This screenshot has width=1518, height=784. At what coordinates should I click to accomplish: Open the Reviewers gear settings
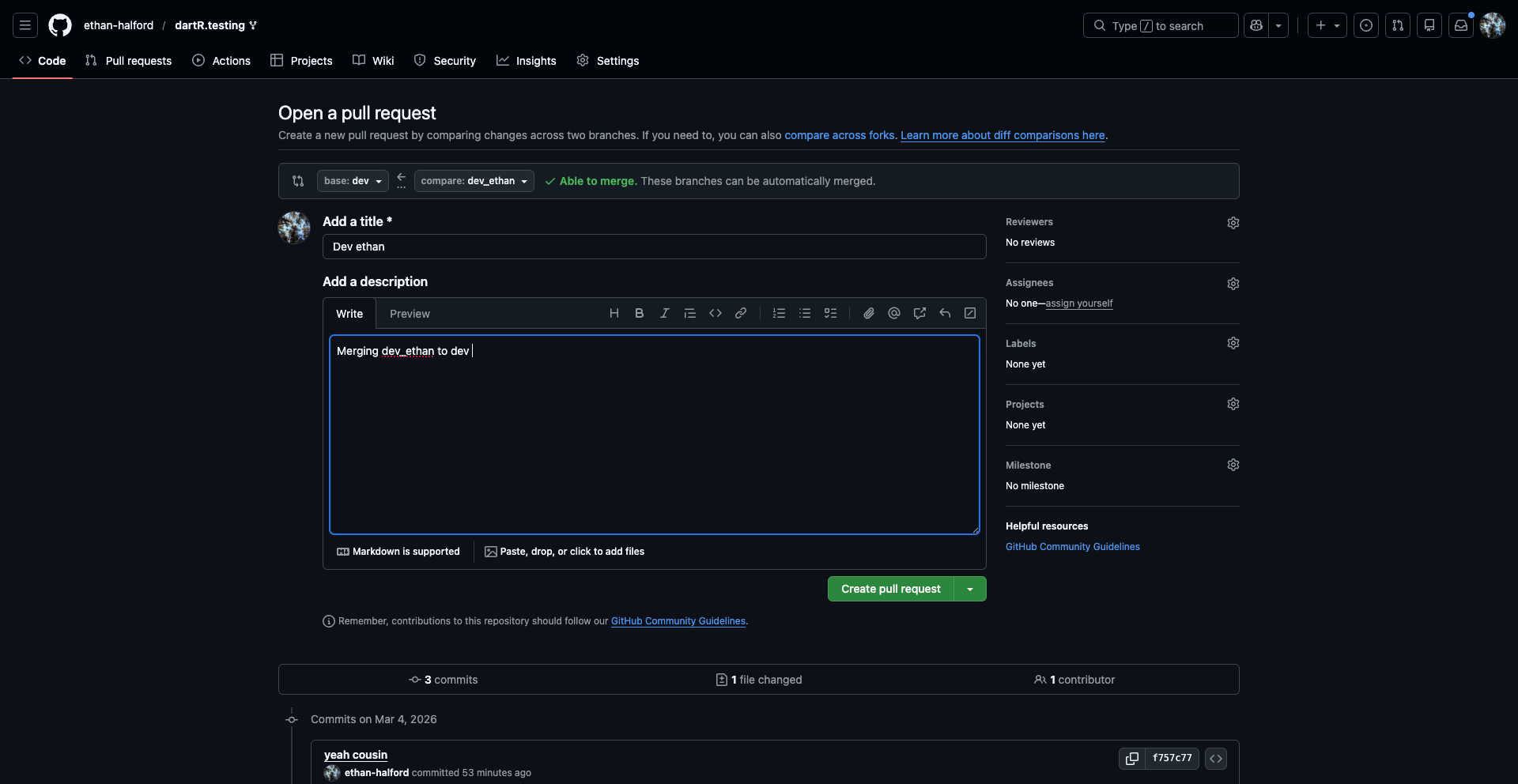[1233, 223]
